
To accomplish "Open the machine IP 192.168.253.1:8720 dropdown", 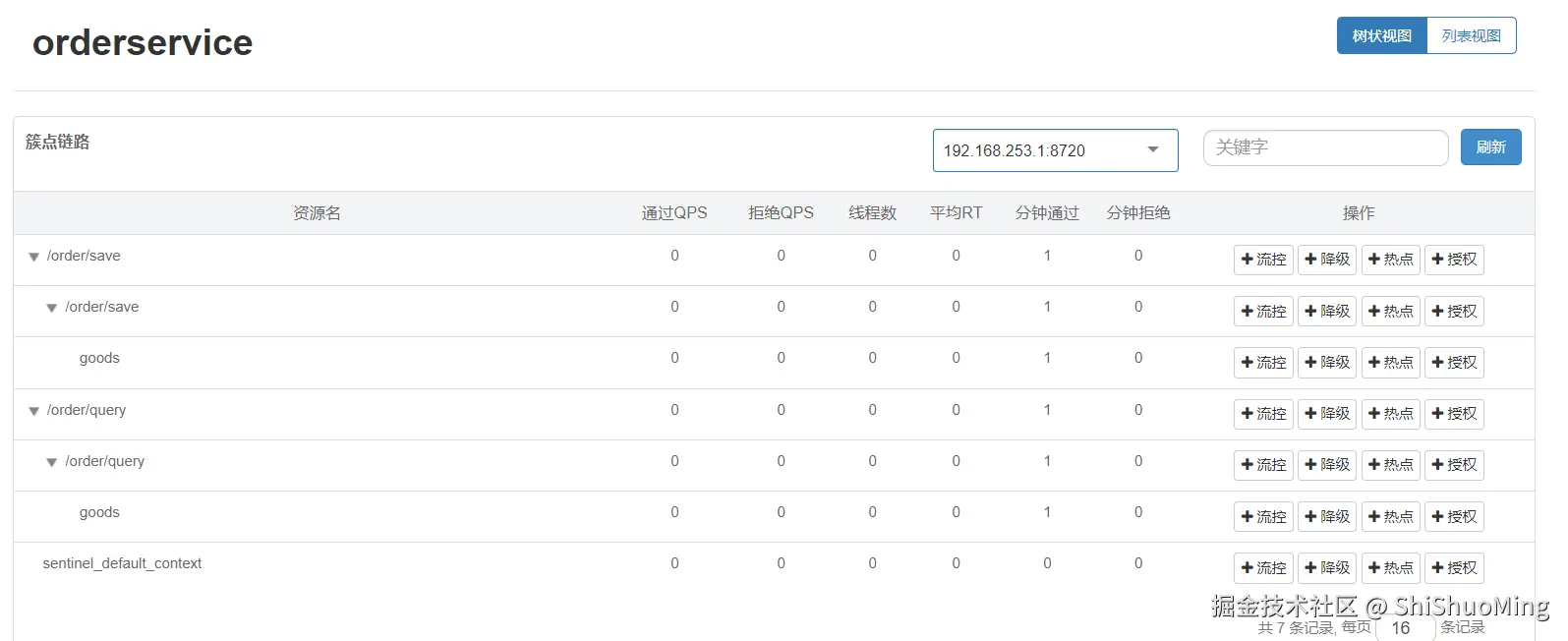I will click(x=1055, y=150).
